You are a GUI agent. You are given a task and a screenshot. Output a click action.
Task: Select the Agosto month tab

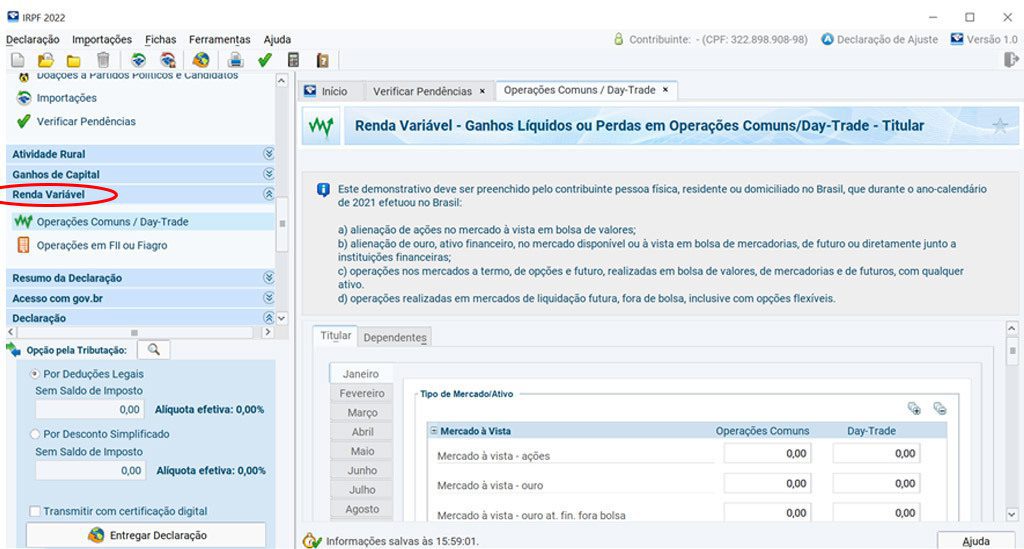[x=362, y=509]
